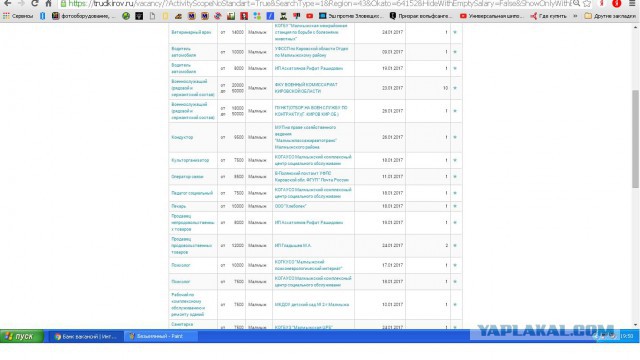Reload the page with the refresh icon
640x360 pixels.
coord(35,3)
